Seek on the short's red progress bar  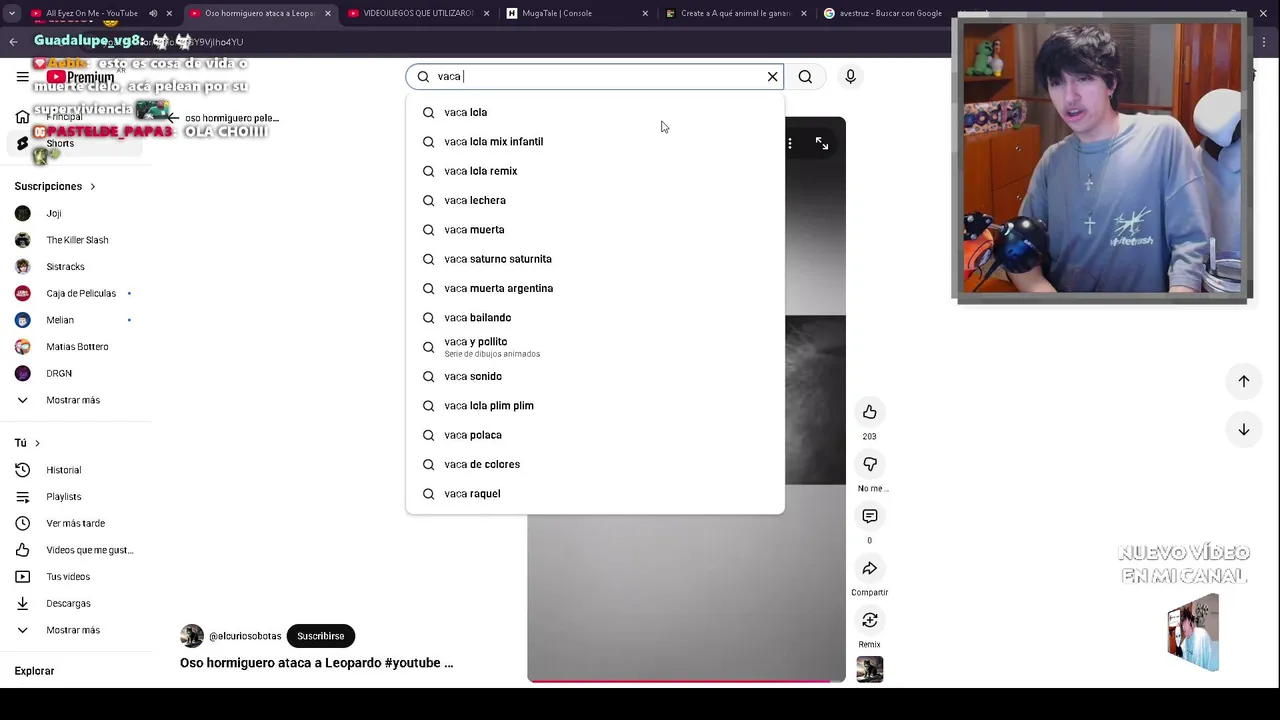coord(686,681)
